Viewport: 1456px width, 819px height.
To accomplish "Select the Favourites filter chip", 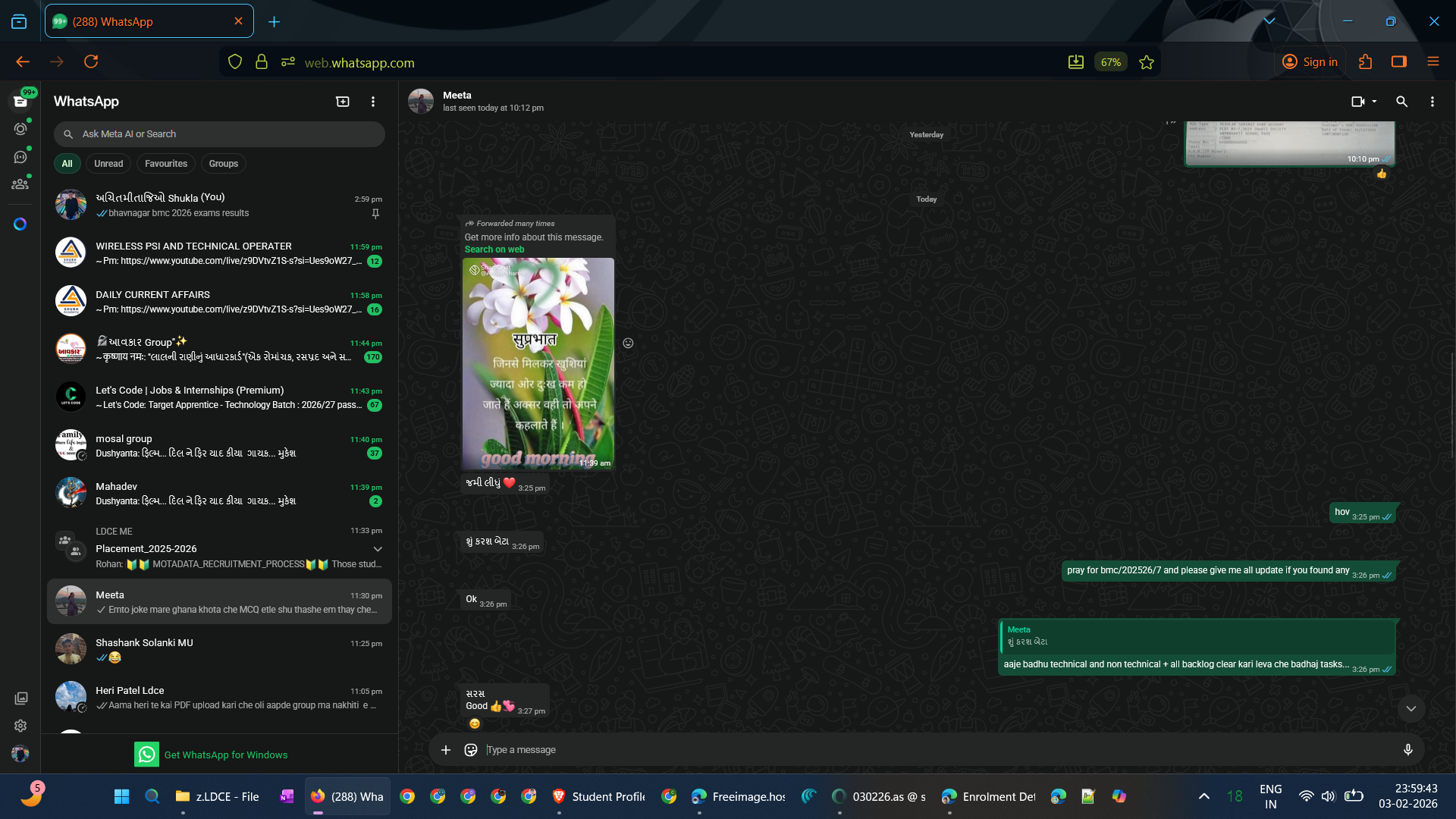I will click(x=165, y=164).
